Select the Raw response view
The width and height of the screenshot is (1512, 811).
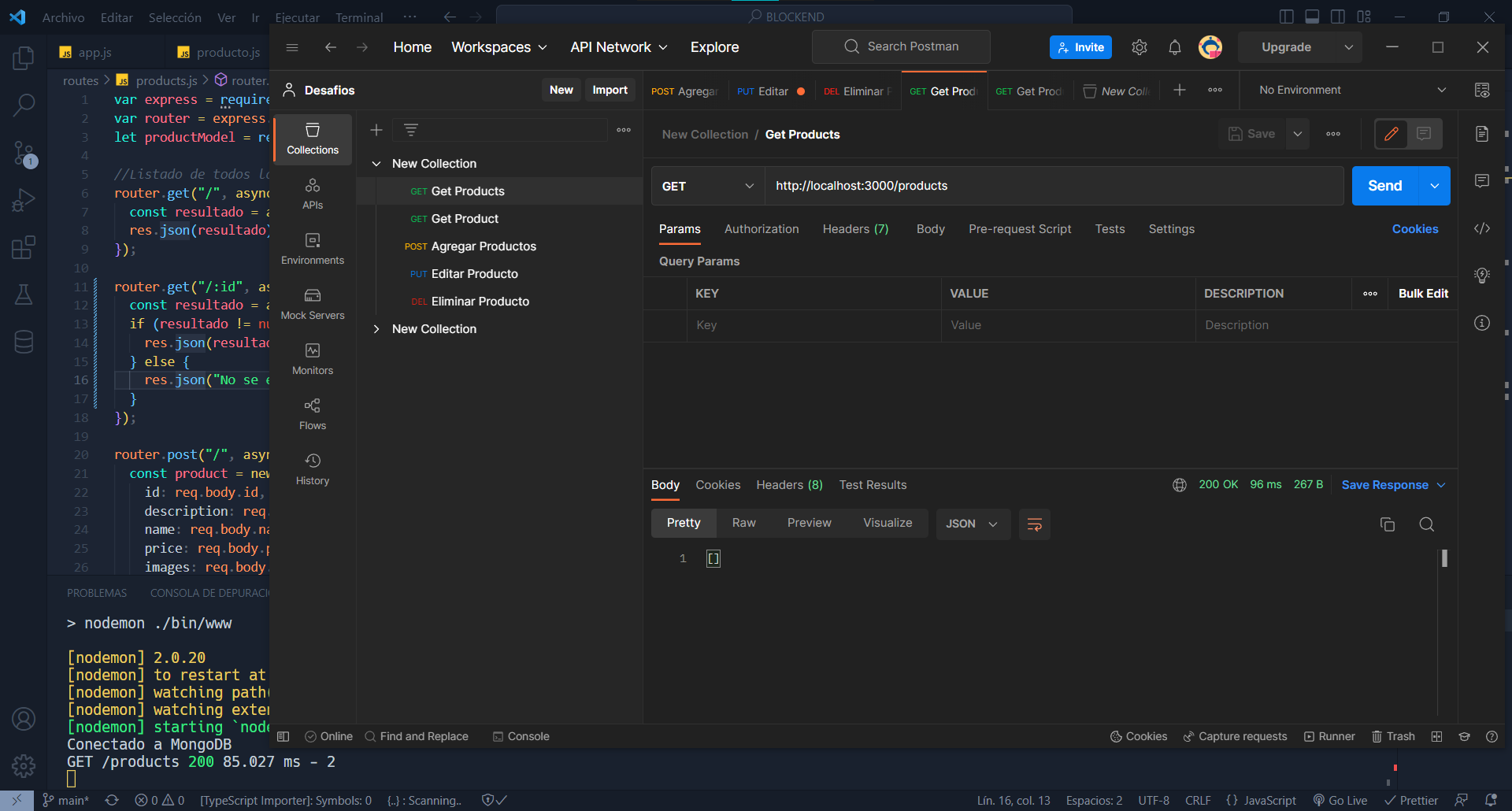(743, 523)
